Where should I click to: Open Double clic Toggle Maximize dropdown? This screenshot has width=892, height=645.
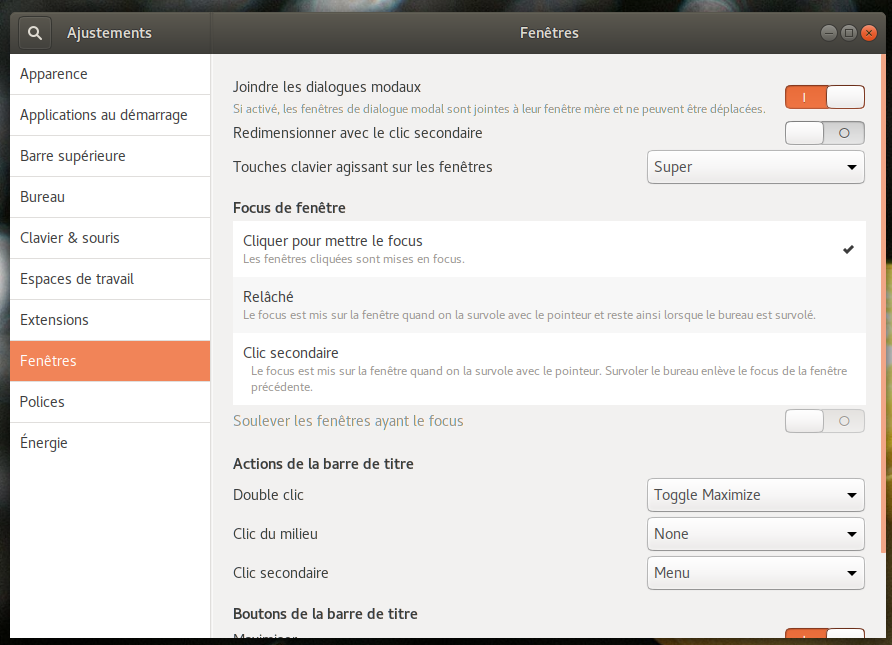tap(755, 495)
